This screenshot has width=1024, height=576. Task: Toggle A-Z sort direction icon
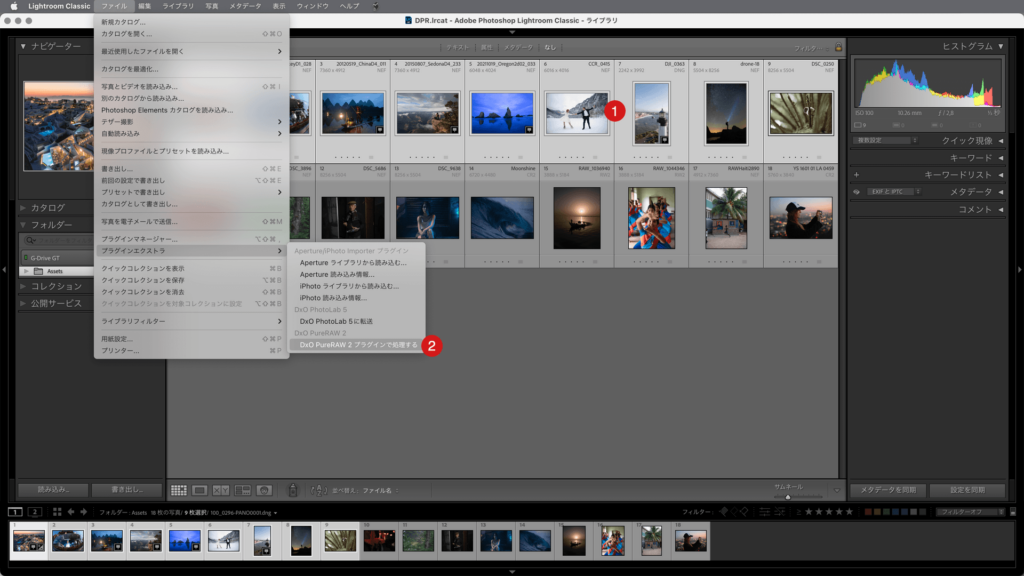tap(319, 490)
